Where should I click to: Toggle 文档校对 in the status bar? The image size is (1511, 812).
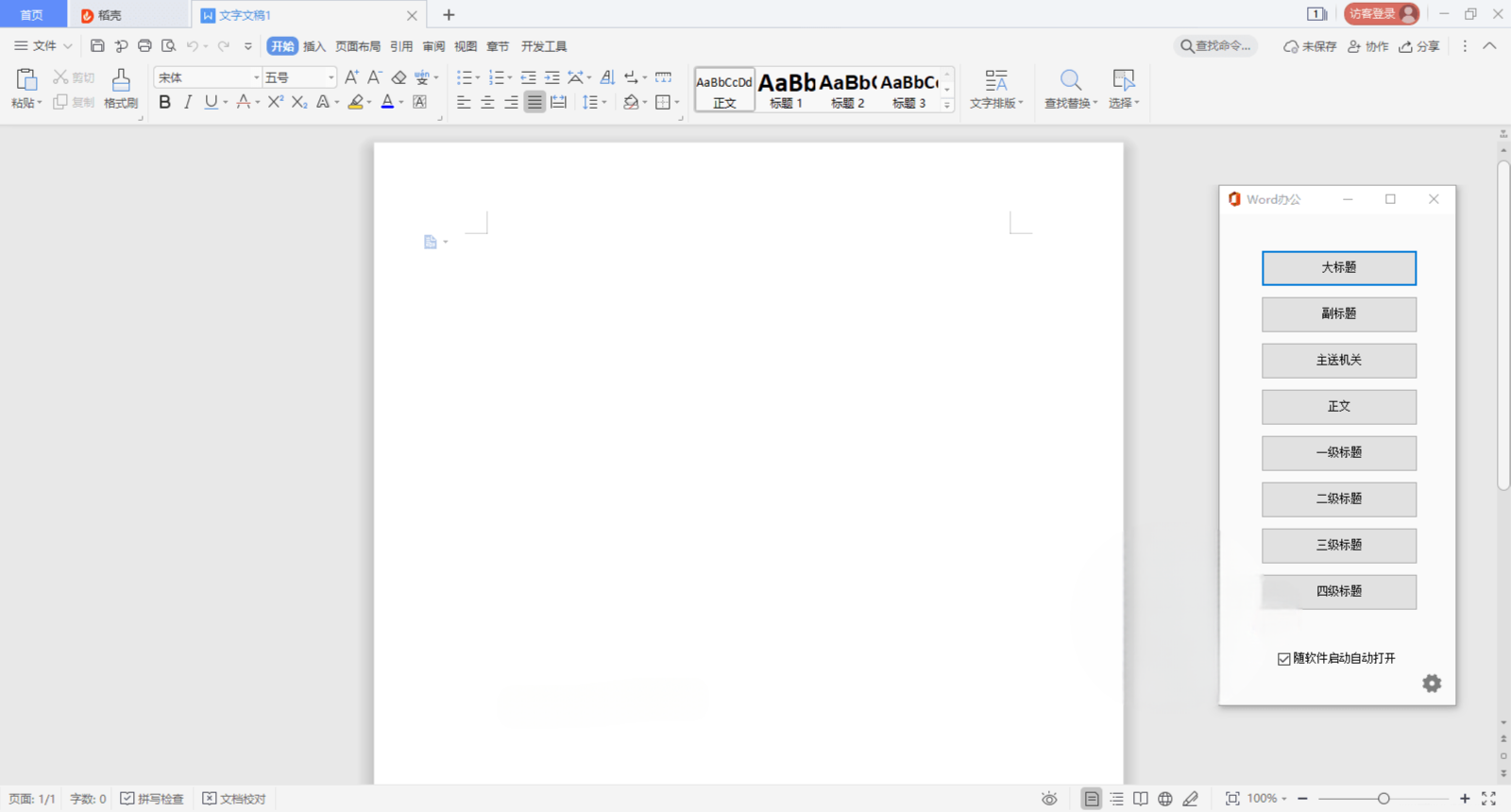pos(234,799)
